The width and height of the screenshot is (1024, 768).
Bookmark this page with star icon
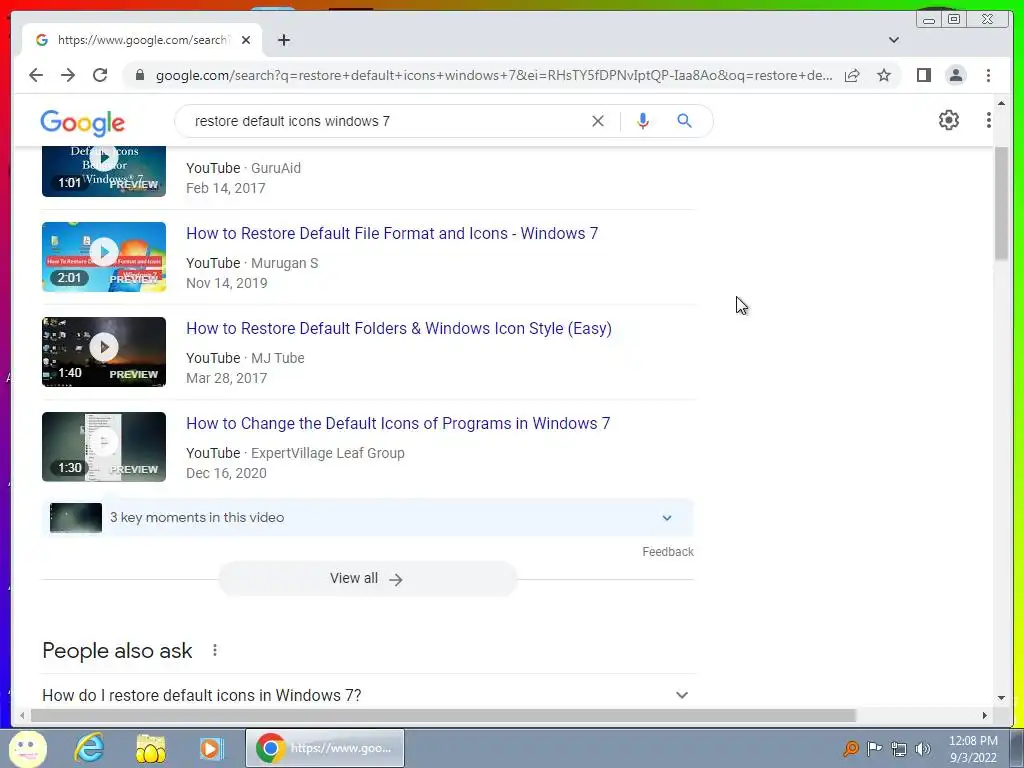pos(884,75)
